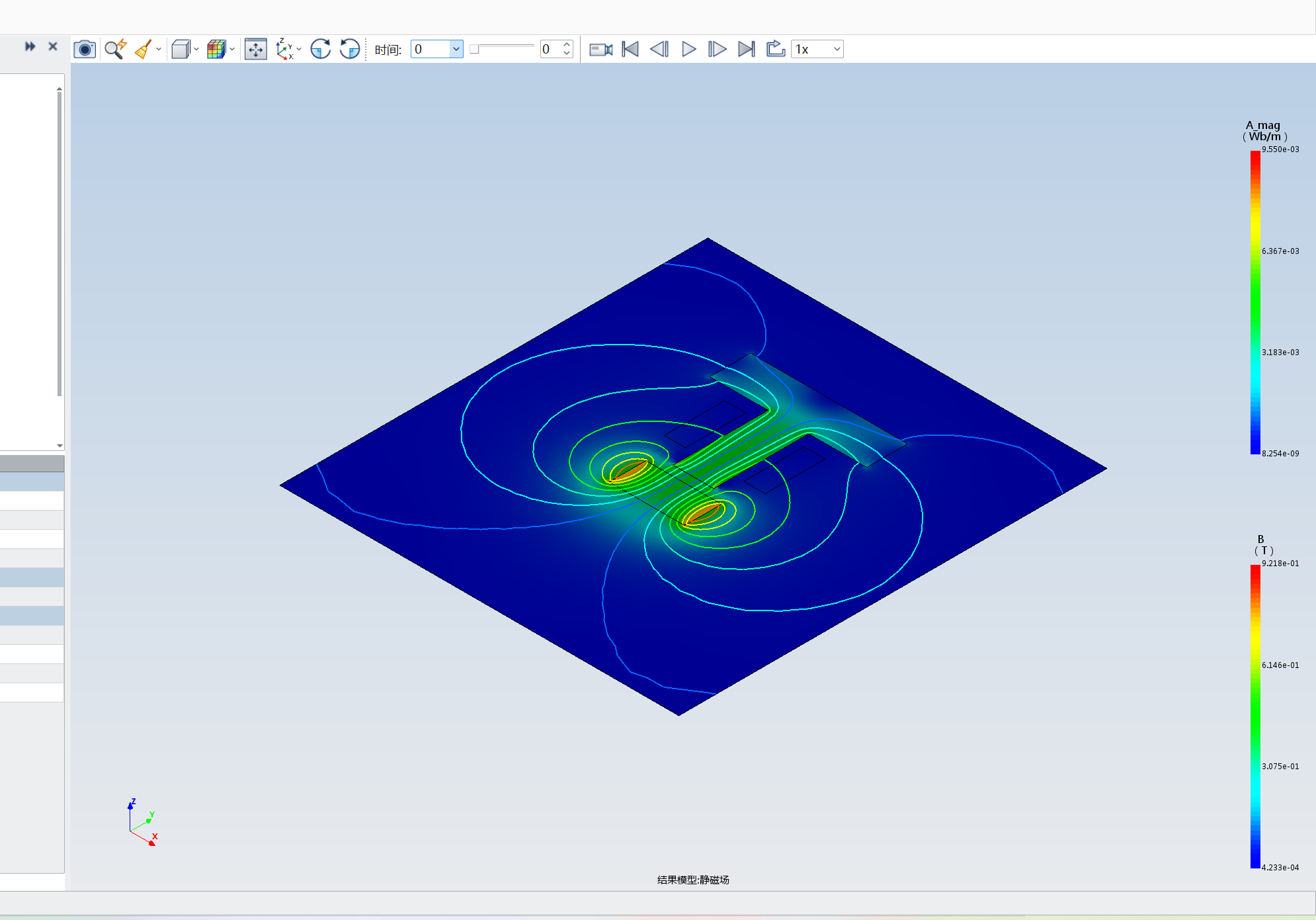The image size is (1316, 920).
Task: Click the 9.218e-01 B legend value
Action: 1280,564
